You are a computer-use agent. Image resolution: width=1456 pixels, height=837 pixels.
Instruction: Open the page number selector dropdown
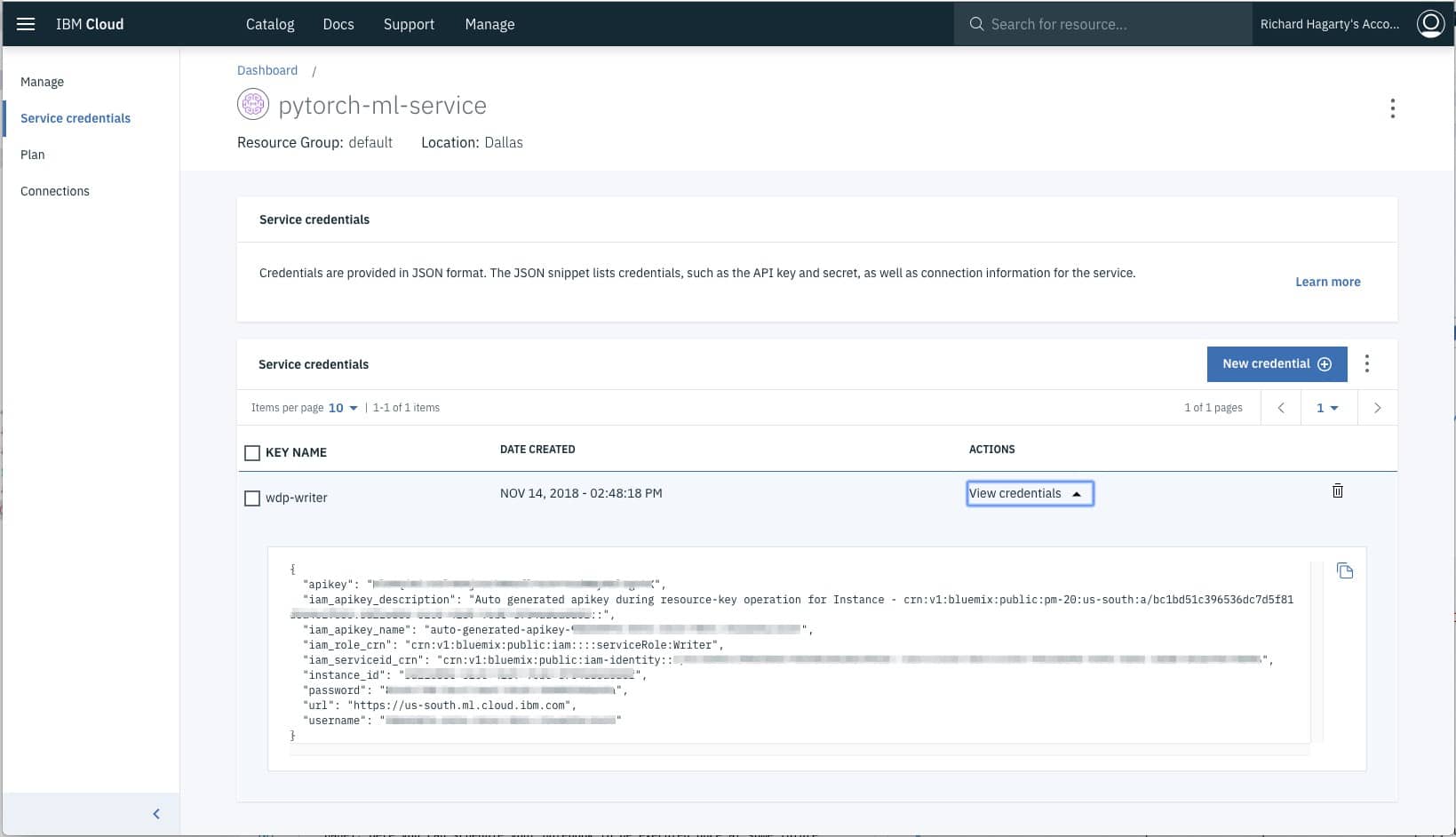pyautogui.click(x=1326, y=408)
